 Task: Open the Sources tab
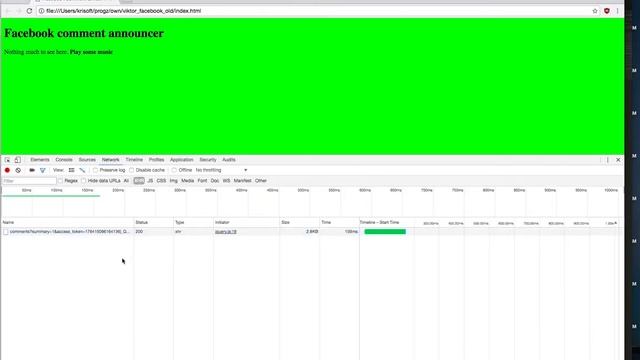pos(87,160)
